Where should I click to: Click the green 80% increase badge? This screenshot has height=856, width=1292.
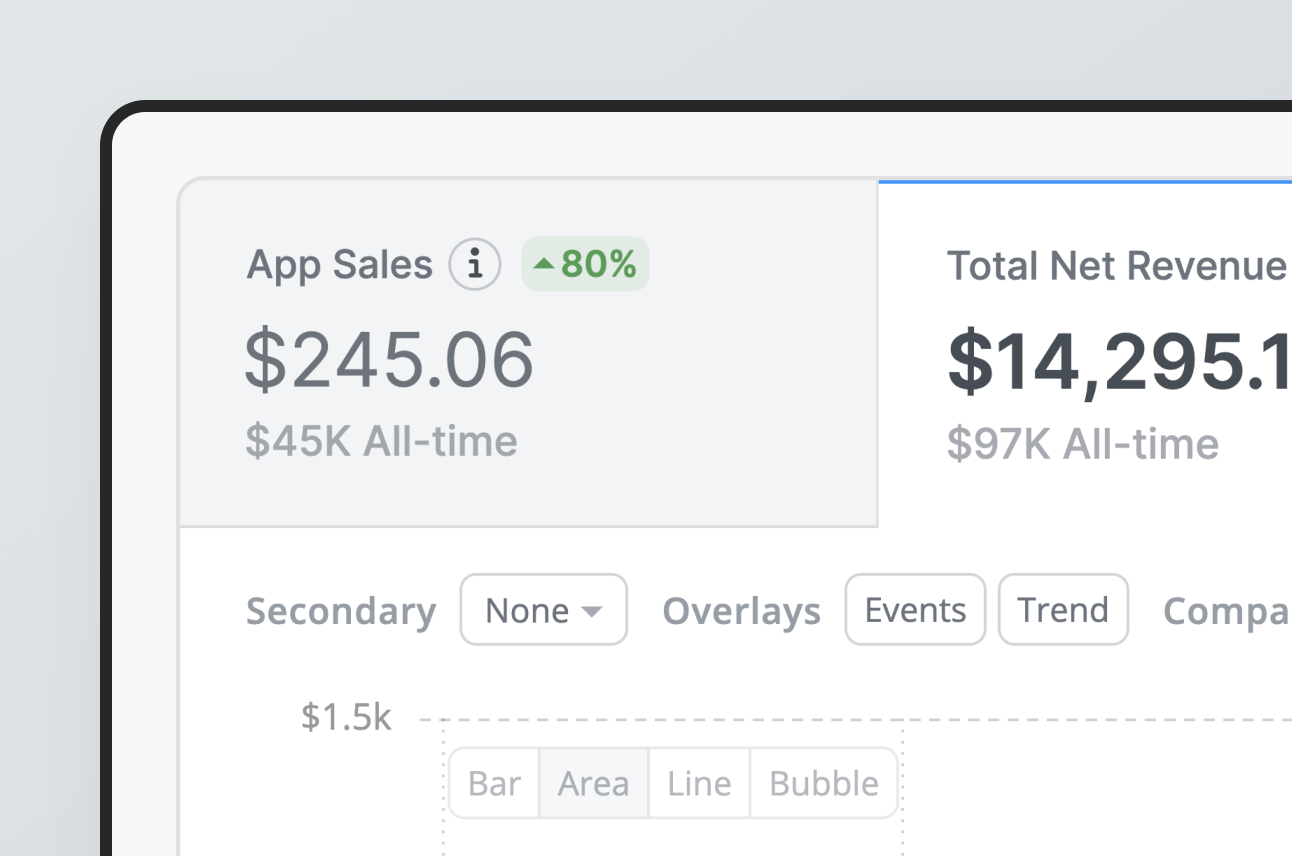click(586, 265)
